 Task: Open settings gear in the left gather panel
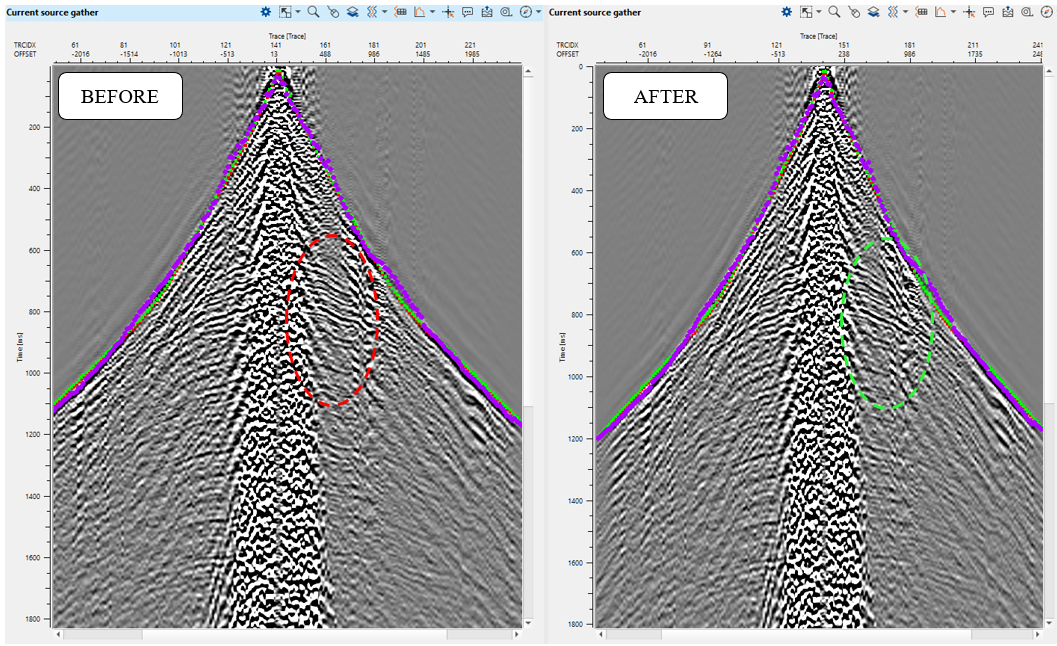[266, 12]
